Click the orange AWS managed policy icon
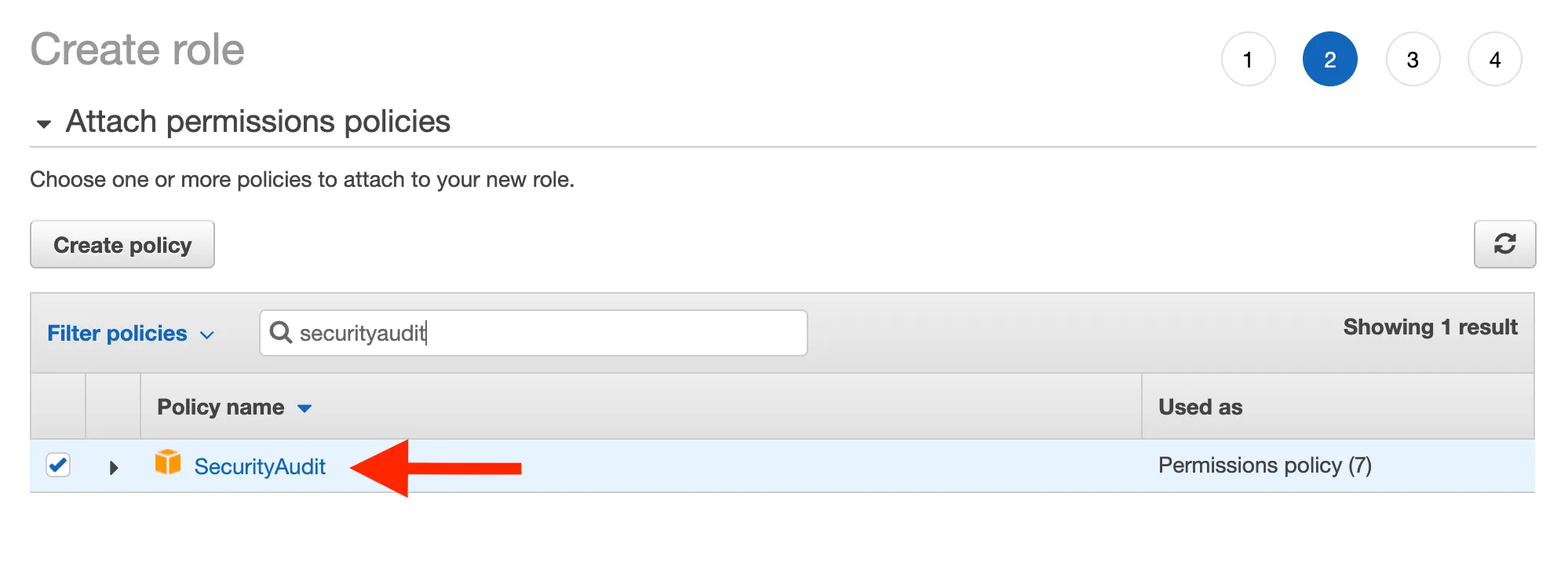 168,463
